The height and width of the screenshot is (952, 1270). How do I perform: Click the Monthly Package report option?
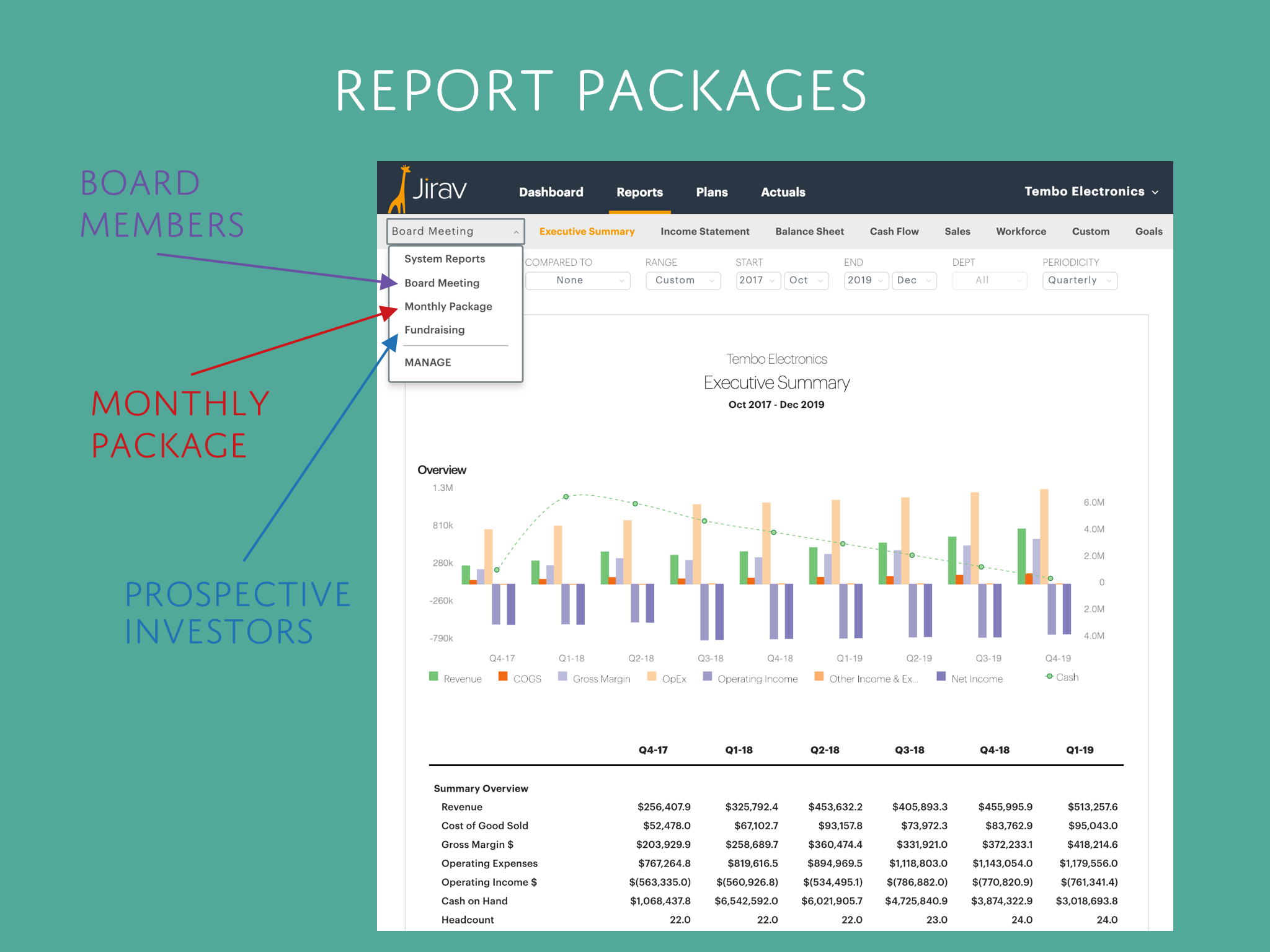tap(448, 306)
